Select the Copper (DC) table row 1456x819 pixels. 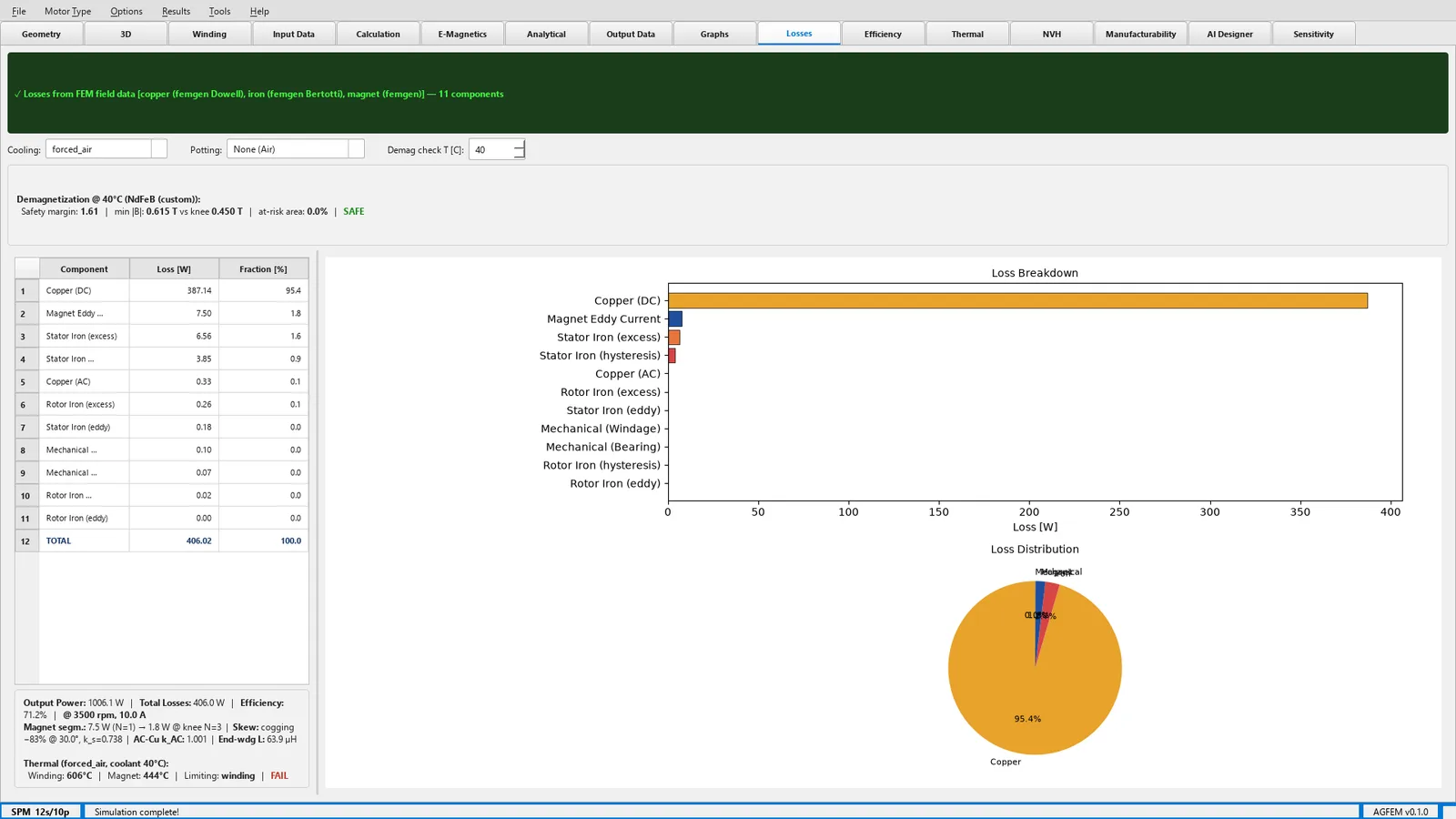coord(174,290)
